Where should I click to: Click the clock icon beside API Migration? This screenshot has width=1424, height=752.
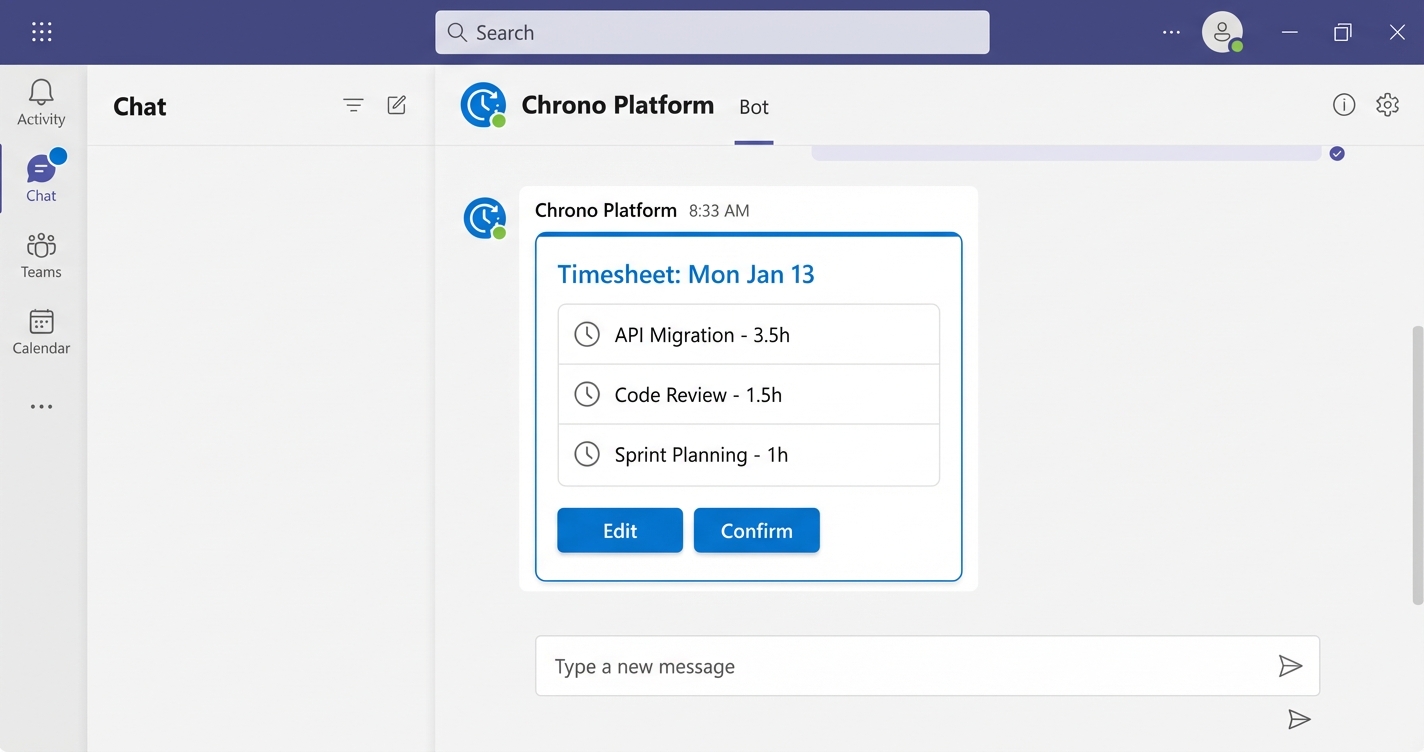click(586, 334)
